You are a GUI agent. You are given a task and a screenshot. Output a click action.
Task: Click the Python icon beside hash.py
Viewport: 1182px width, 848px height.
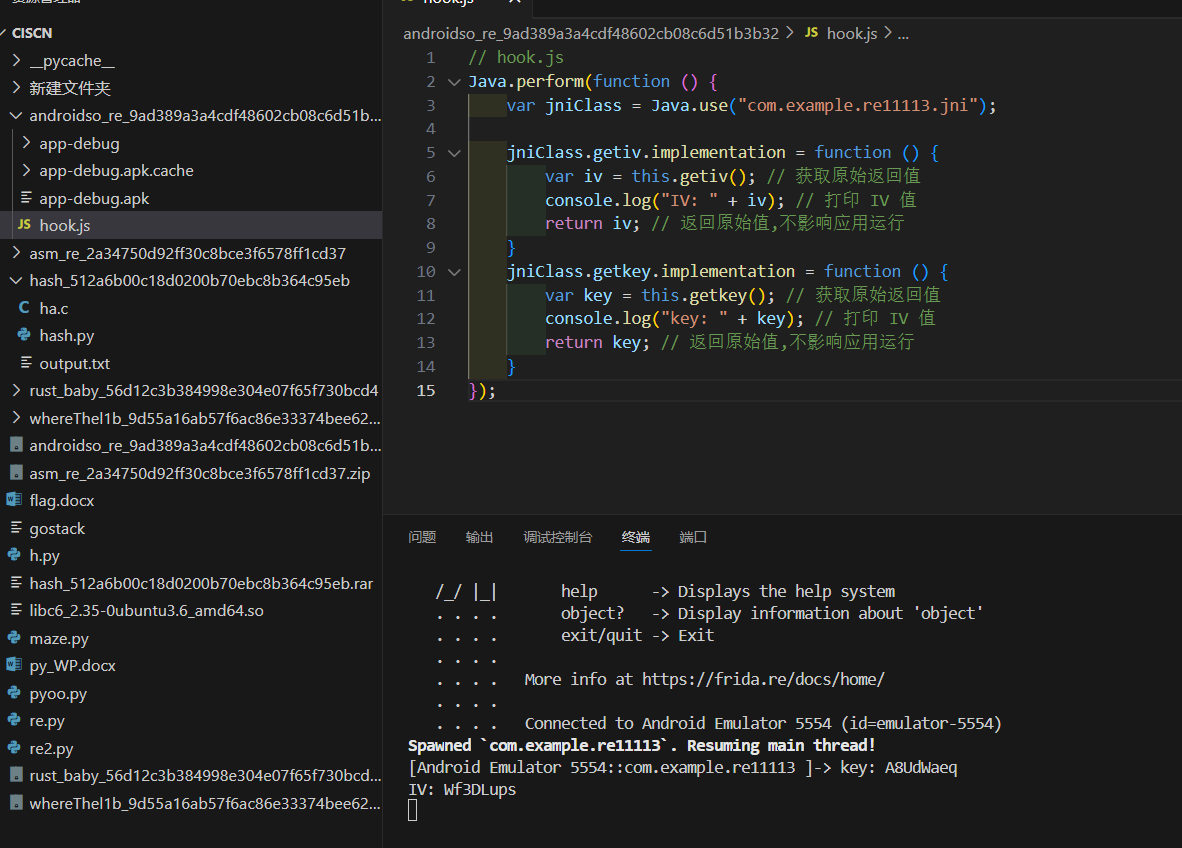pyautogui.click(x=24, y=335)
